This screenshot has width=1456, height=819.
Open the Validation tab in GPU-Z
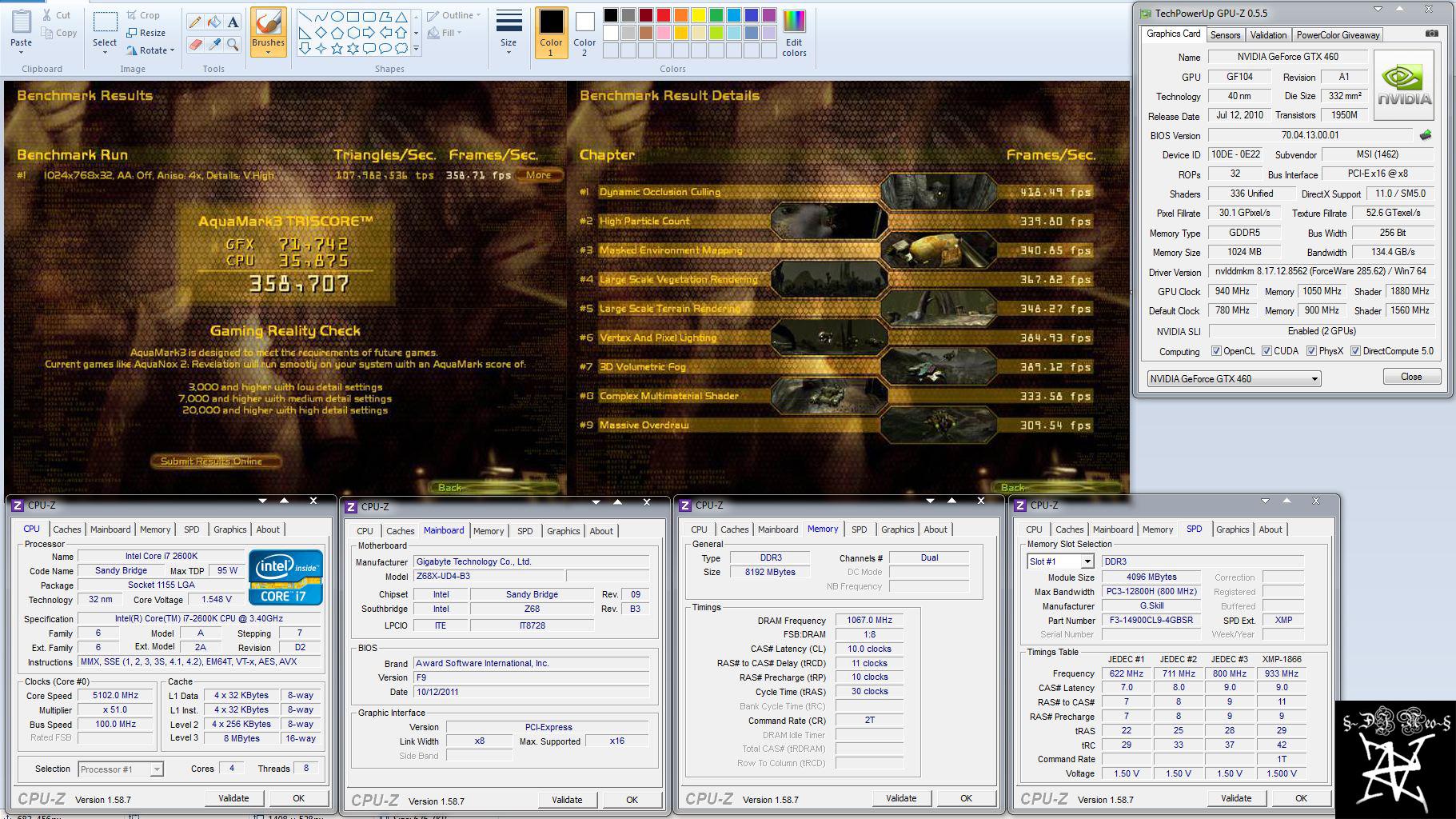coord(1268,35)
